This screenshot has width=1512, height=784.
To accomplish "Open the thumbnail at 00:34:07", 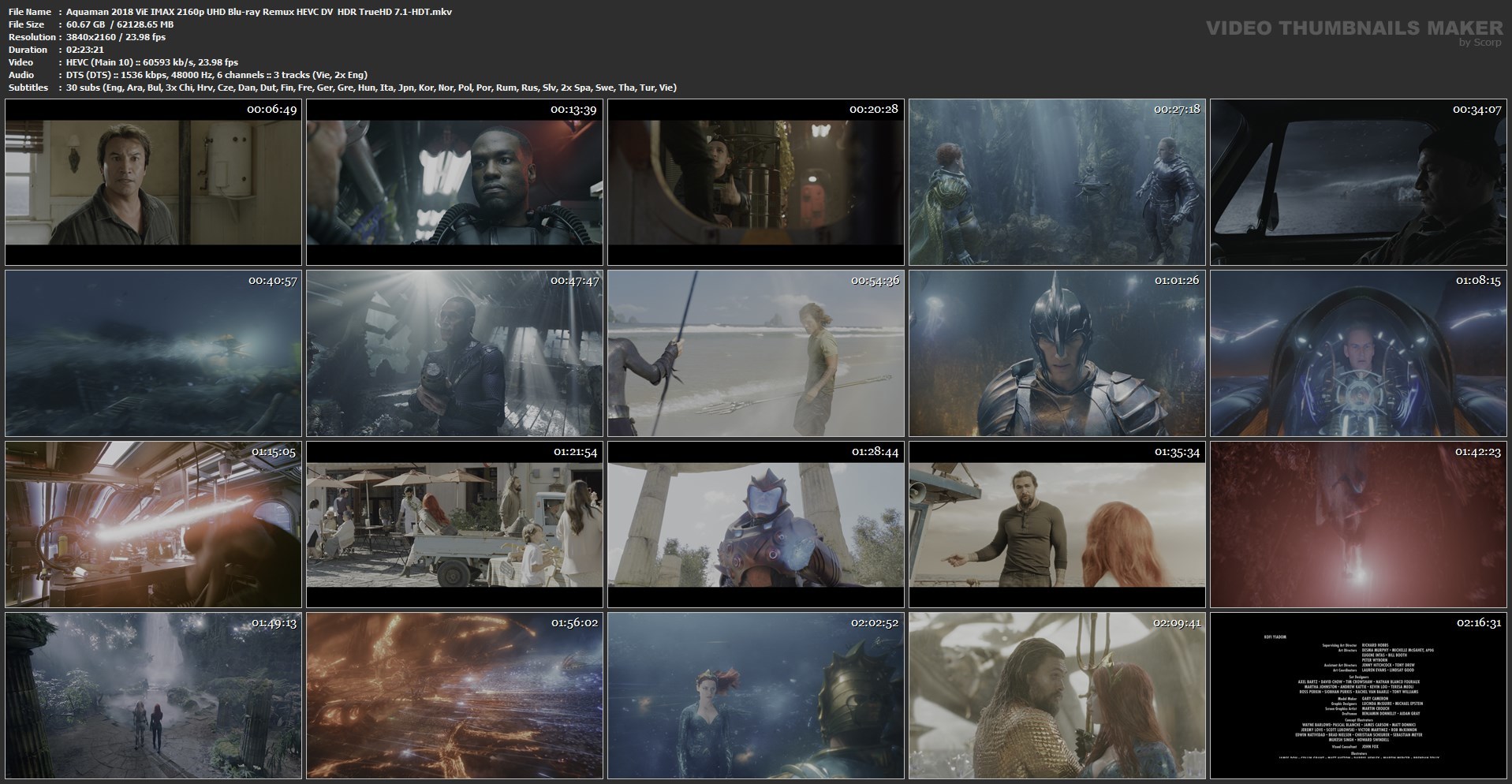I will pyautogui.click(x=1358, y=182).
